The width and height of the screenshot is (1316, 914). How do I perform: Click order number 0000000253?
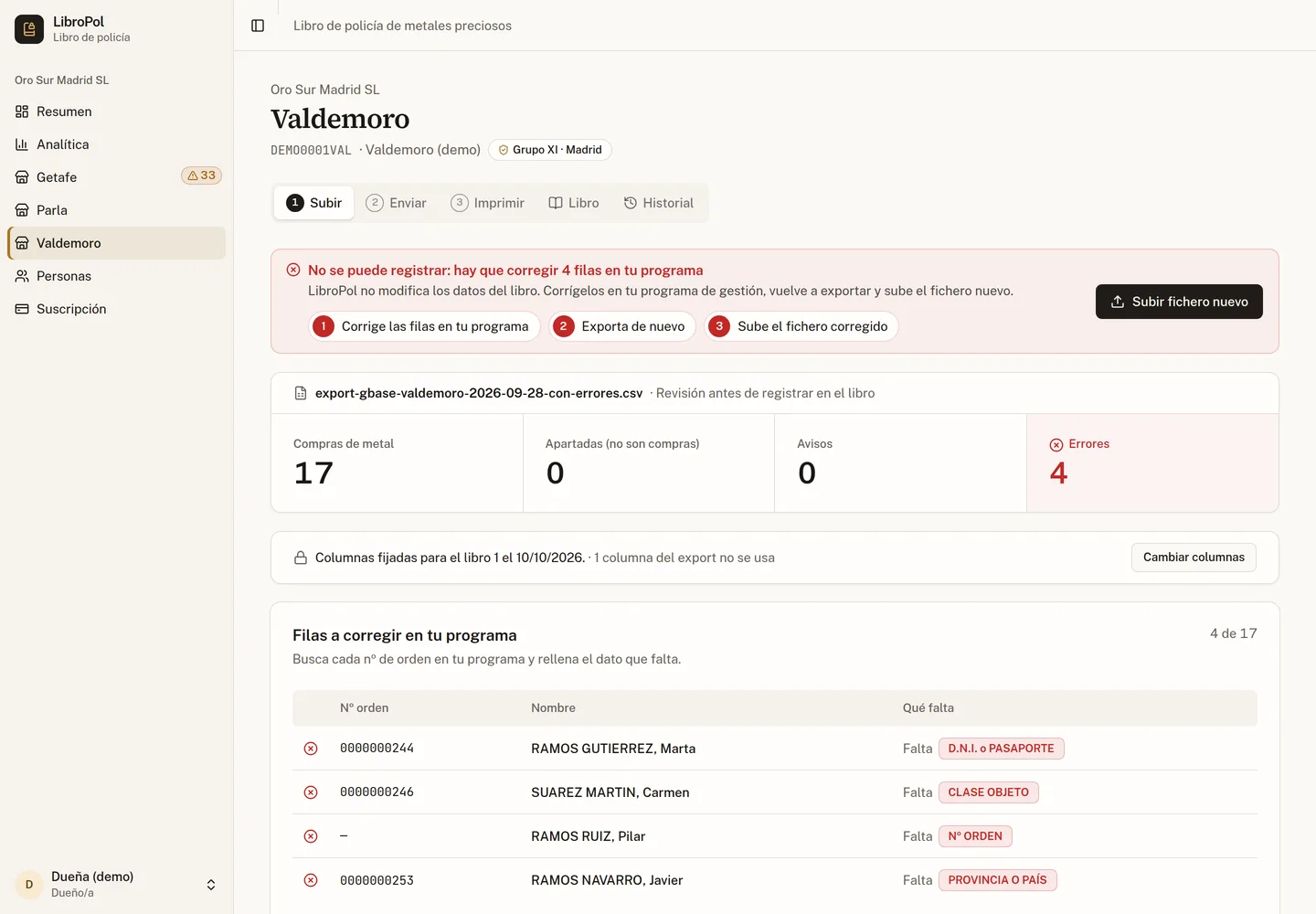[x=377, y=880]
